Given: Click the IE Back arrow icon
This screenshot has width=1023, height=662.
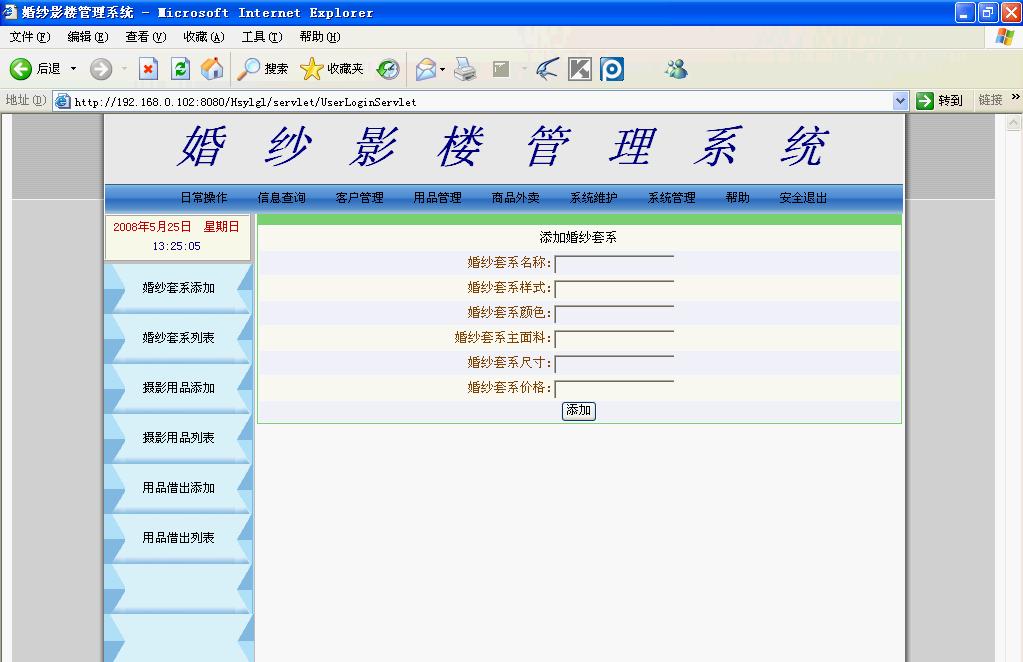Looking at the screenshot, I should coord(20,68).
